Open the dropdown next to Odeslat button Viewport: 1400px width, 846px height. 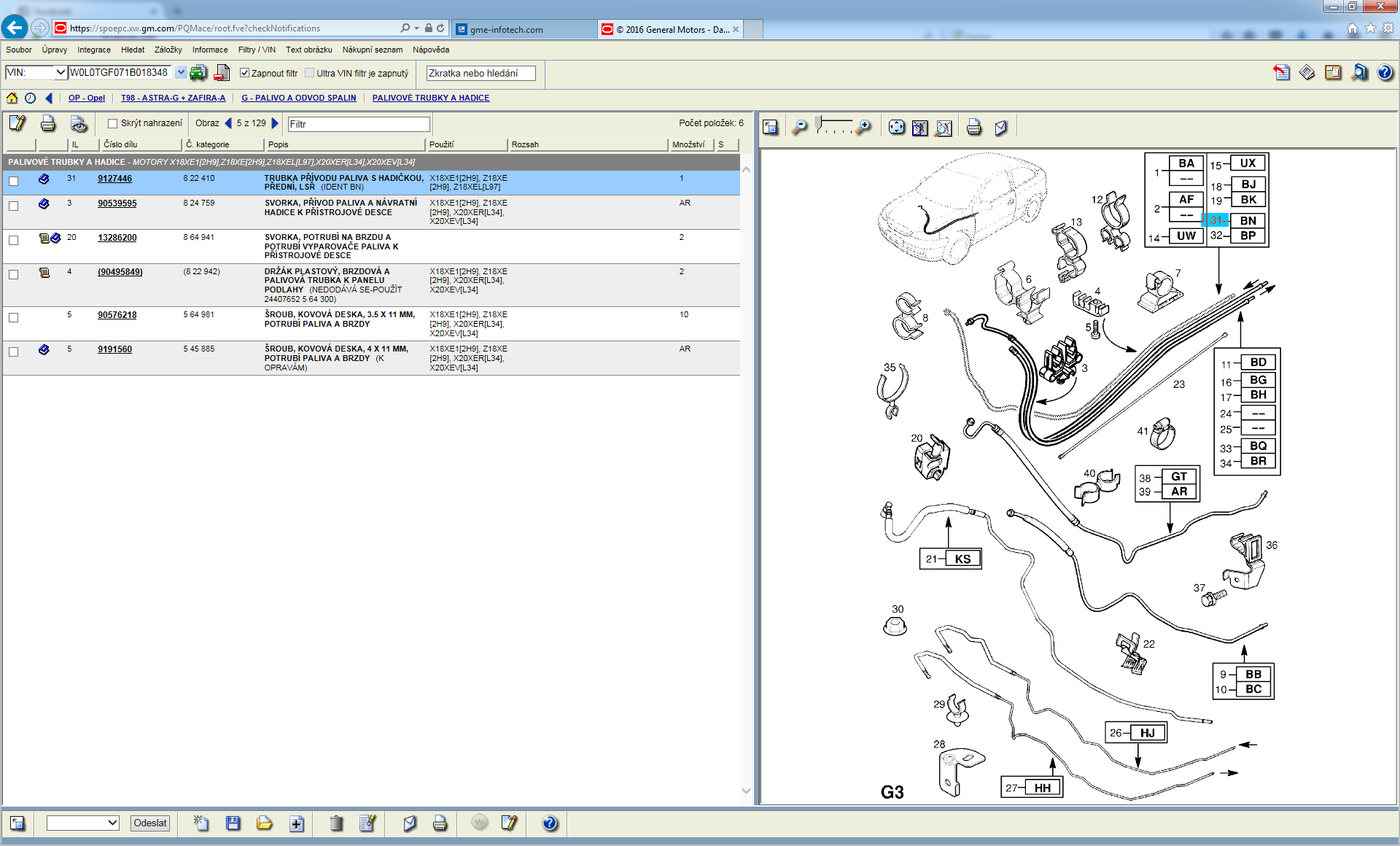[112, 823]
